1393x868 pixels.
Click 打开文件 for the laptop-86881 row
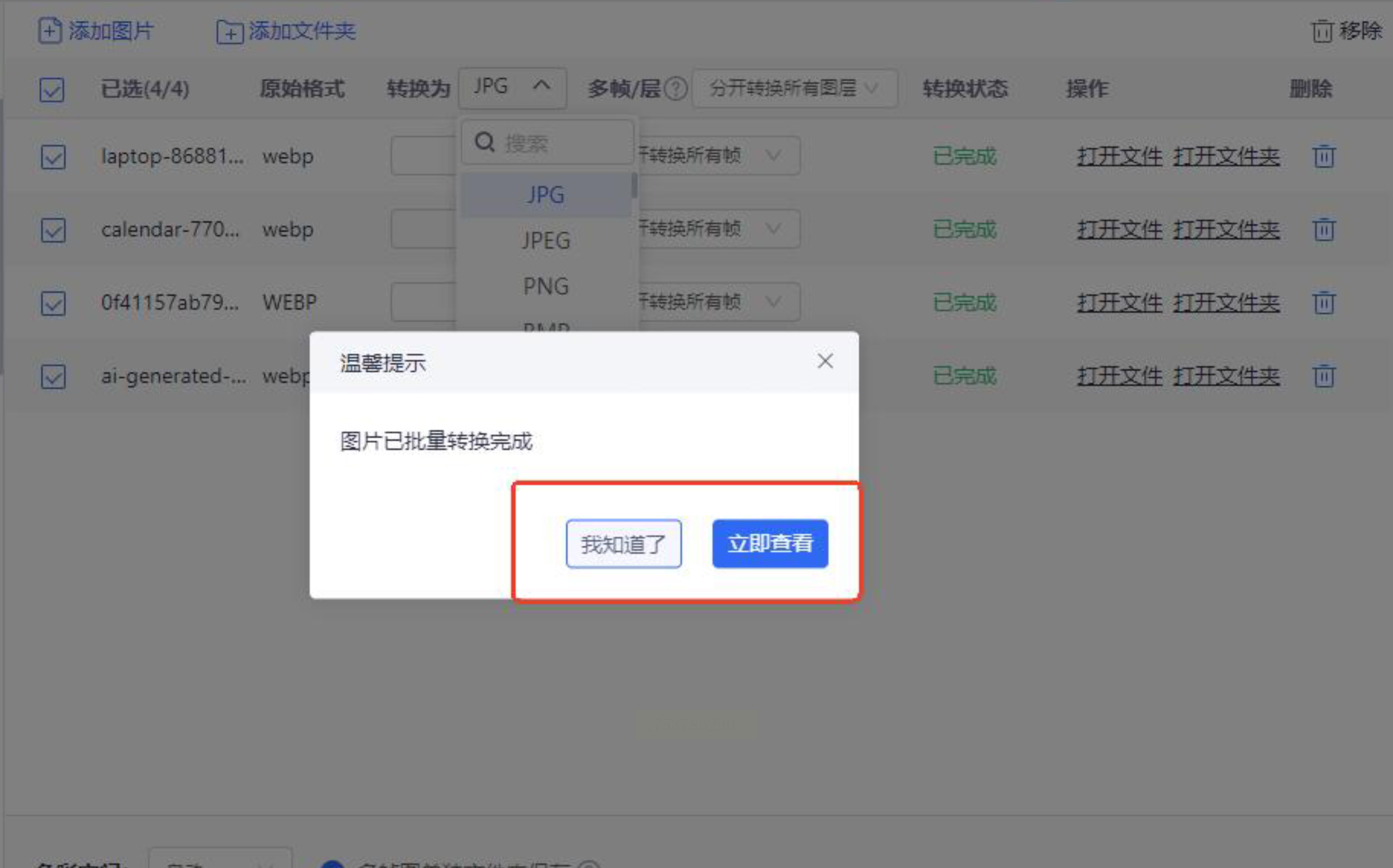point(1119,156)
